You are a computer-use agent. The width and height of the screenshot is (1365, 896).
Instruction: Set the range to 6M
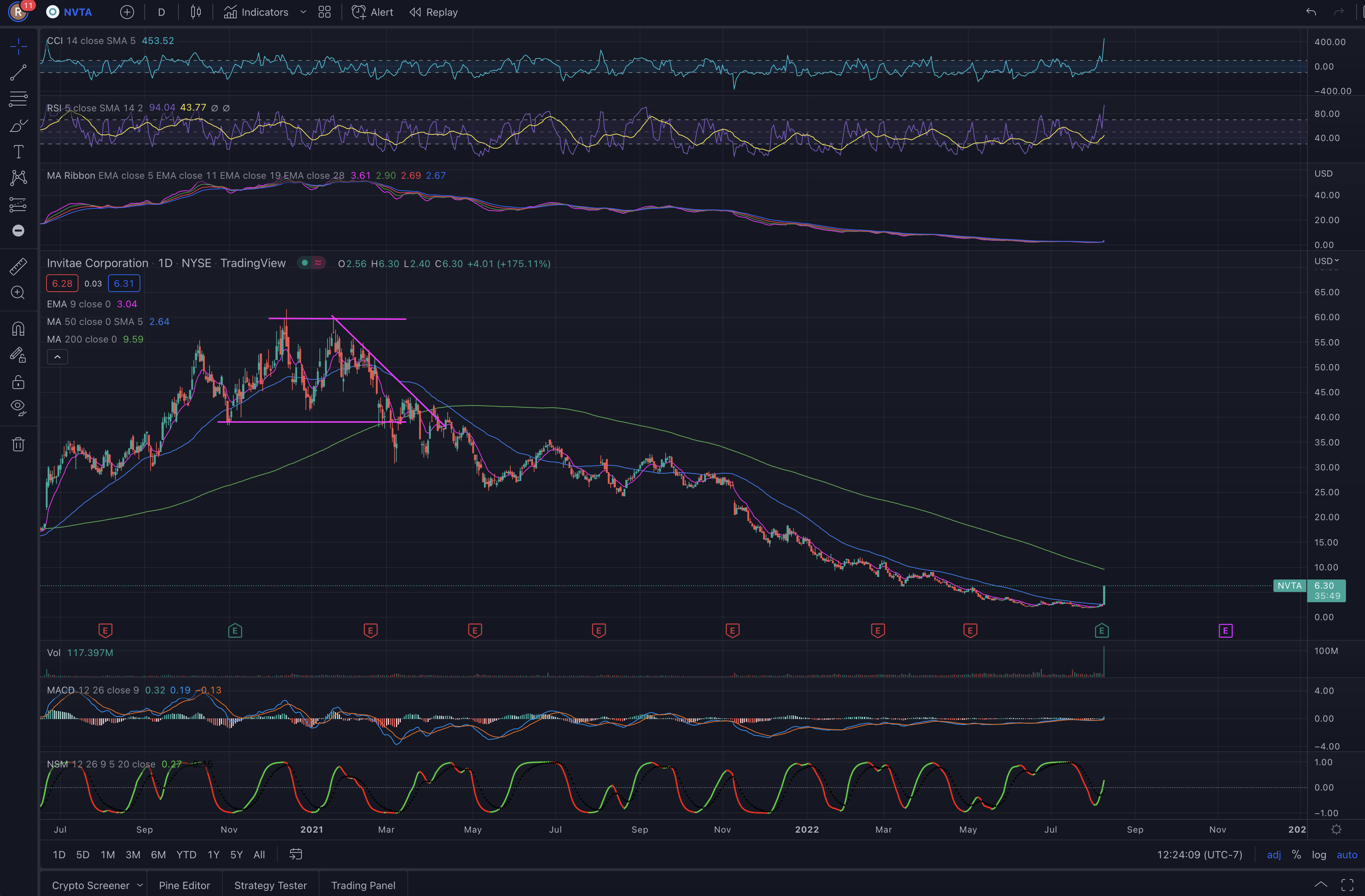coord(158,854)
